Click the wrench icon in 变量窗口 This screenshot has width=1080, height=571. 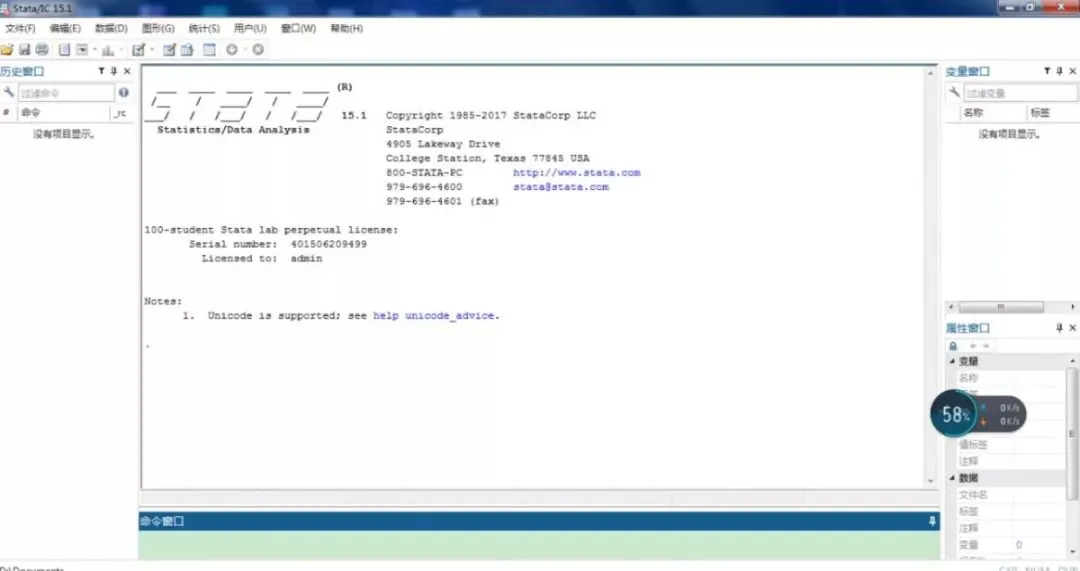[x=955, y=92]
